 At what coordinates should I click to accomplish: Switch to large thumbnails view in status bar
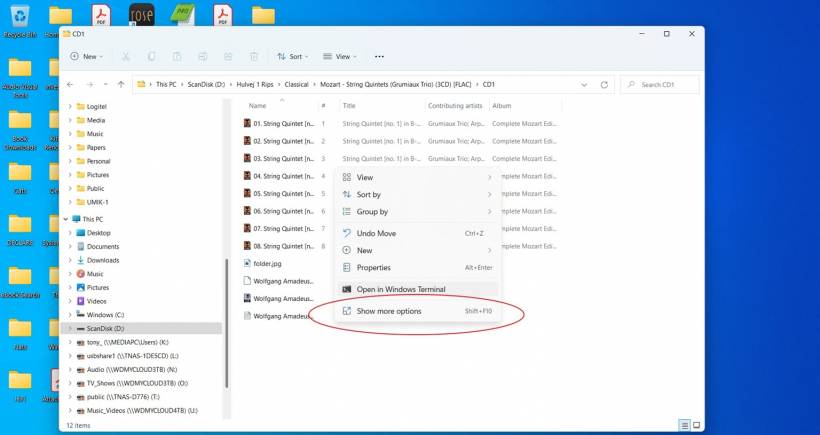tap(696, 425)
